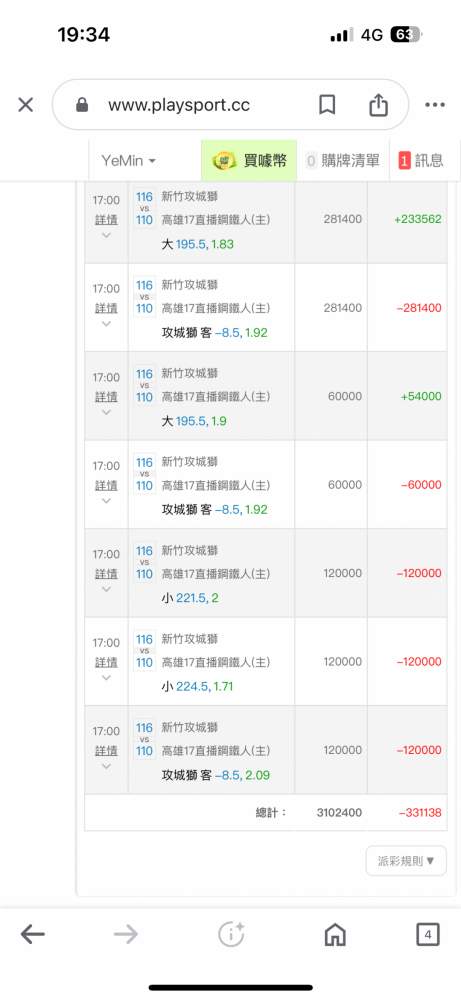Screen dimensions: 461x1000
Task: Open the 購牌清單 tab
Action: tap(342, 161)
